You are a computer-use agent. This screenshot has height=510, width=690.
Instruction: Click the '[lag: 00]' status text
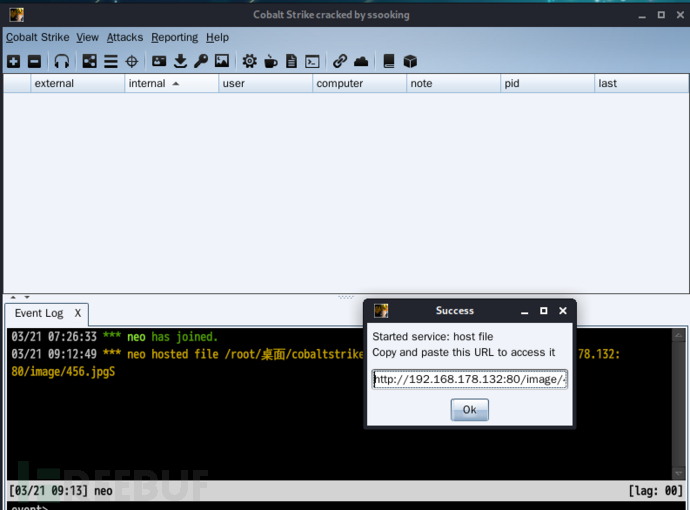(655, 490)
